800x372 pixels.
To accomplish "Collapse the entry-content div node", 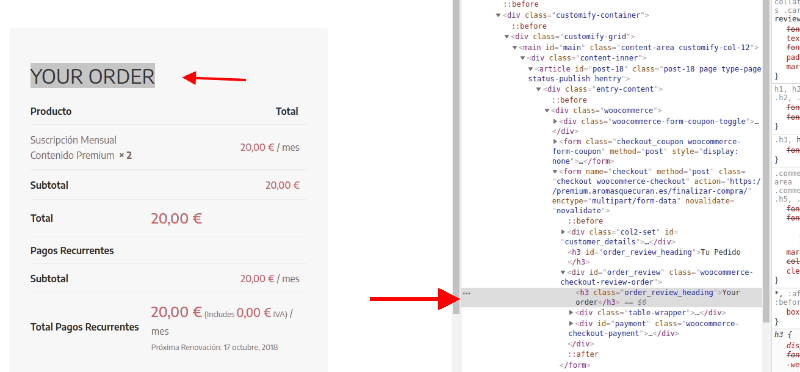I will tap(539, 90).
